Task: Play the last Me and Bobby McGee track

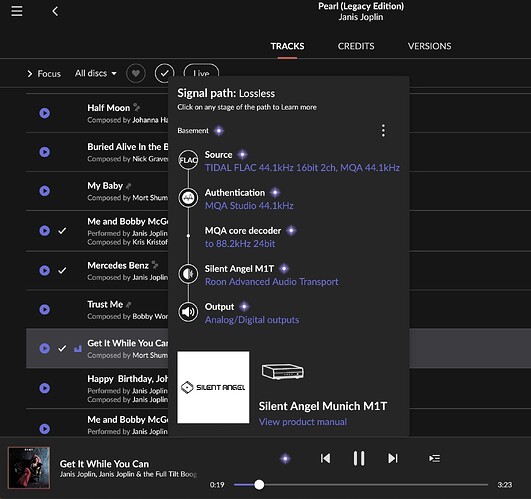Action: coord(45,429)
